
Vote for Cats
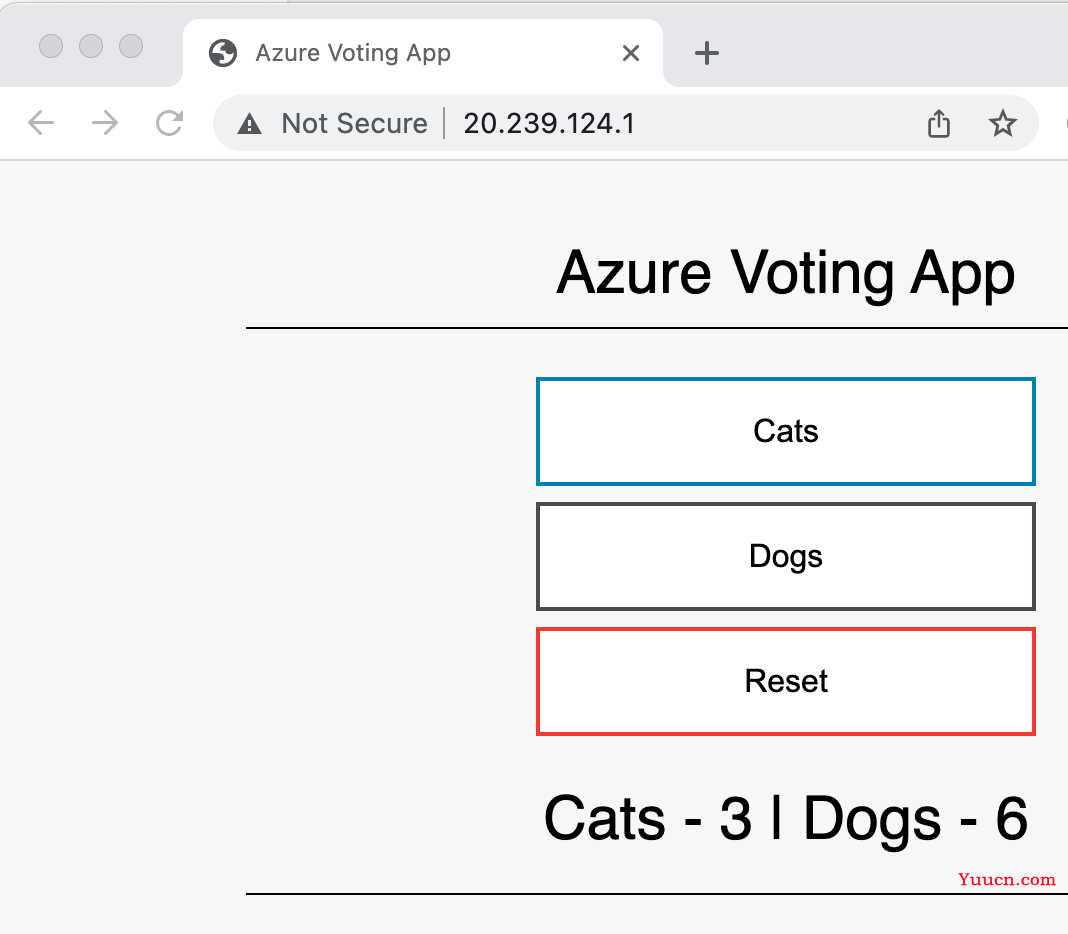785,431
